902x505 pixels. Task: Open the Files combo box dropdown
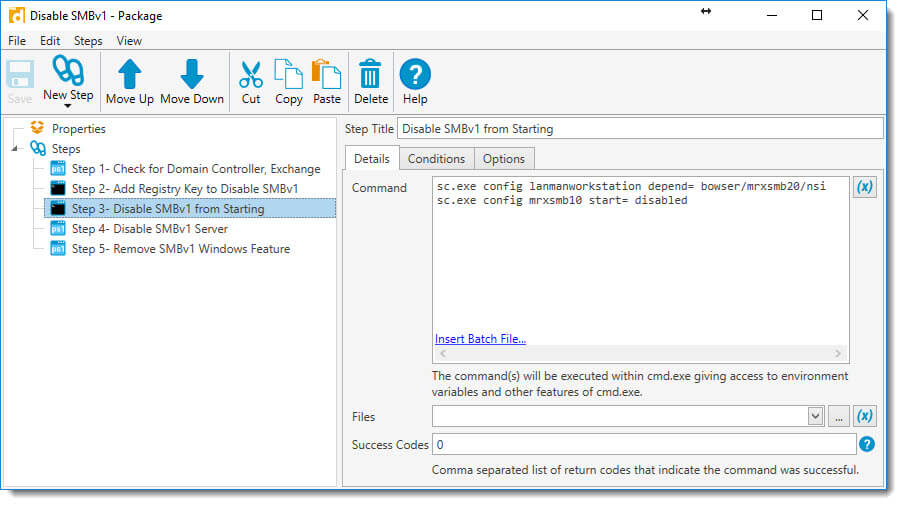coord(815,416)
